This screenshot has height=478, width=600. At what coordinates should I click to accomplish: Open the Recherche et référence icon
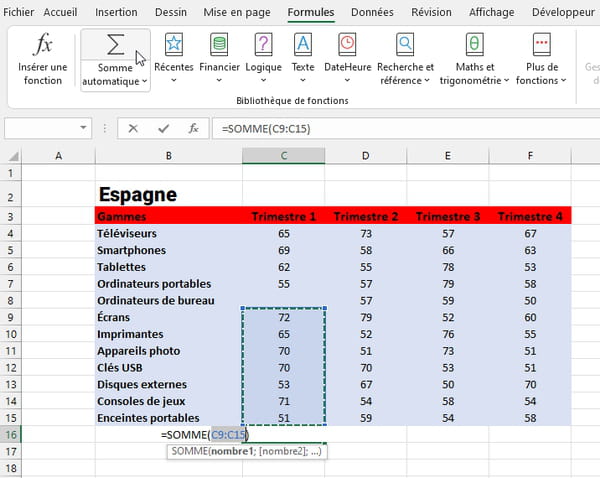[405, 44]
